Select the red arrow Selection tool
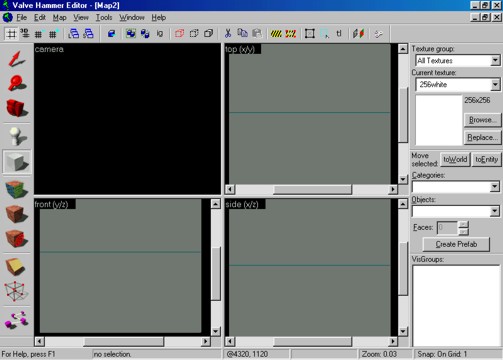 tap(17, 59)
